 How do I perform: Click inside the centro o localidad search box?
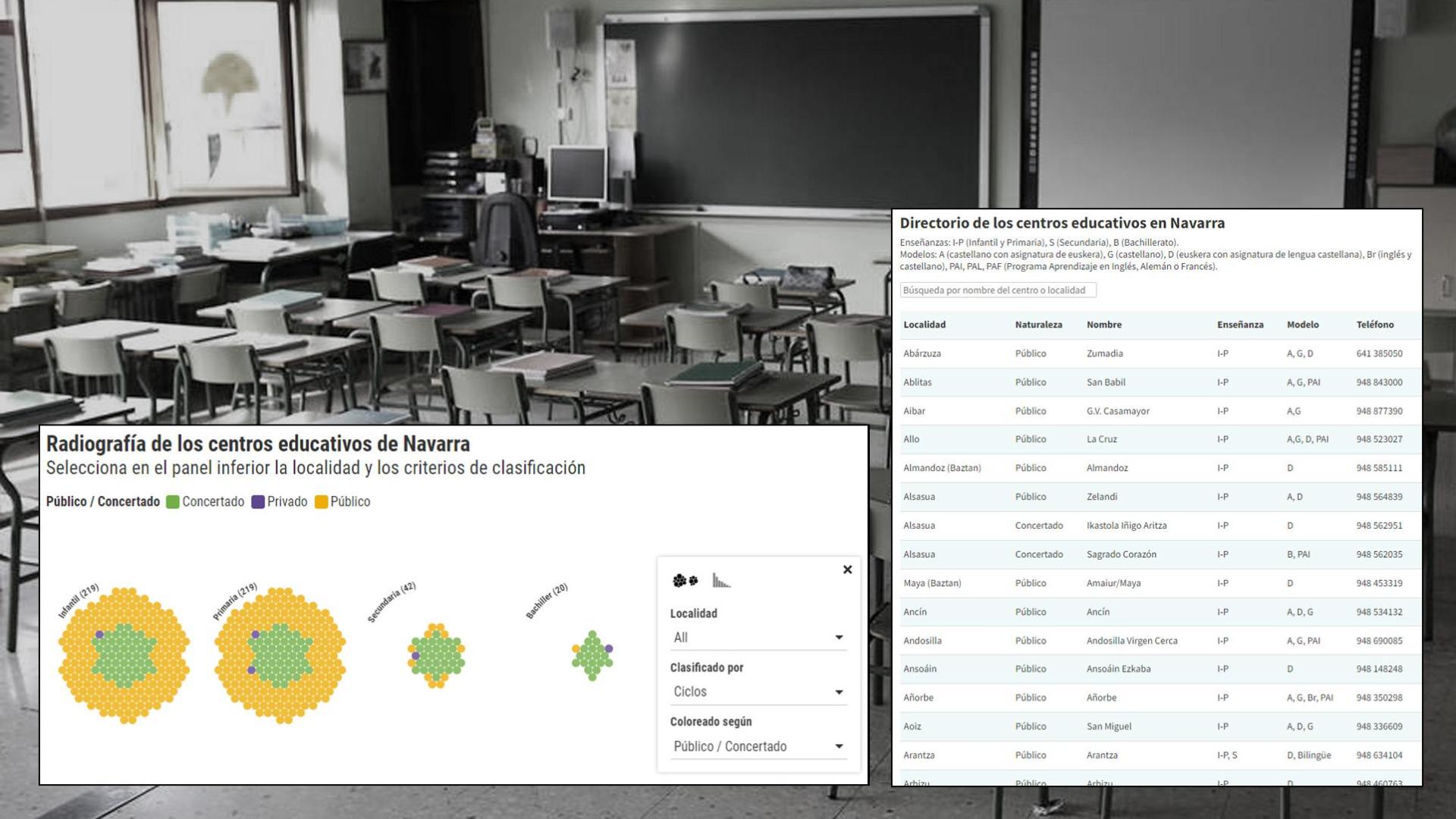pyautogui.click(x=997, y=290)
